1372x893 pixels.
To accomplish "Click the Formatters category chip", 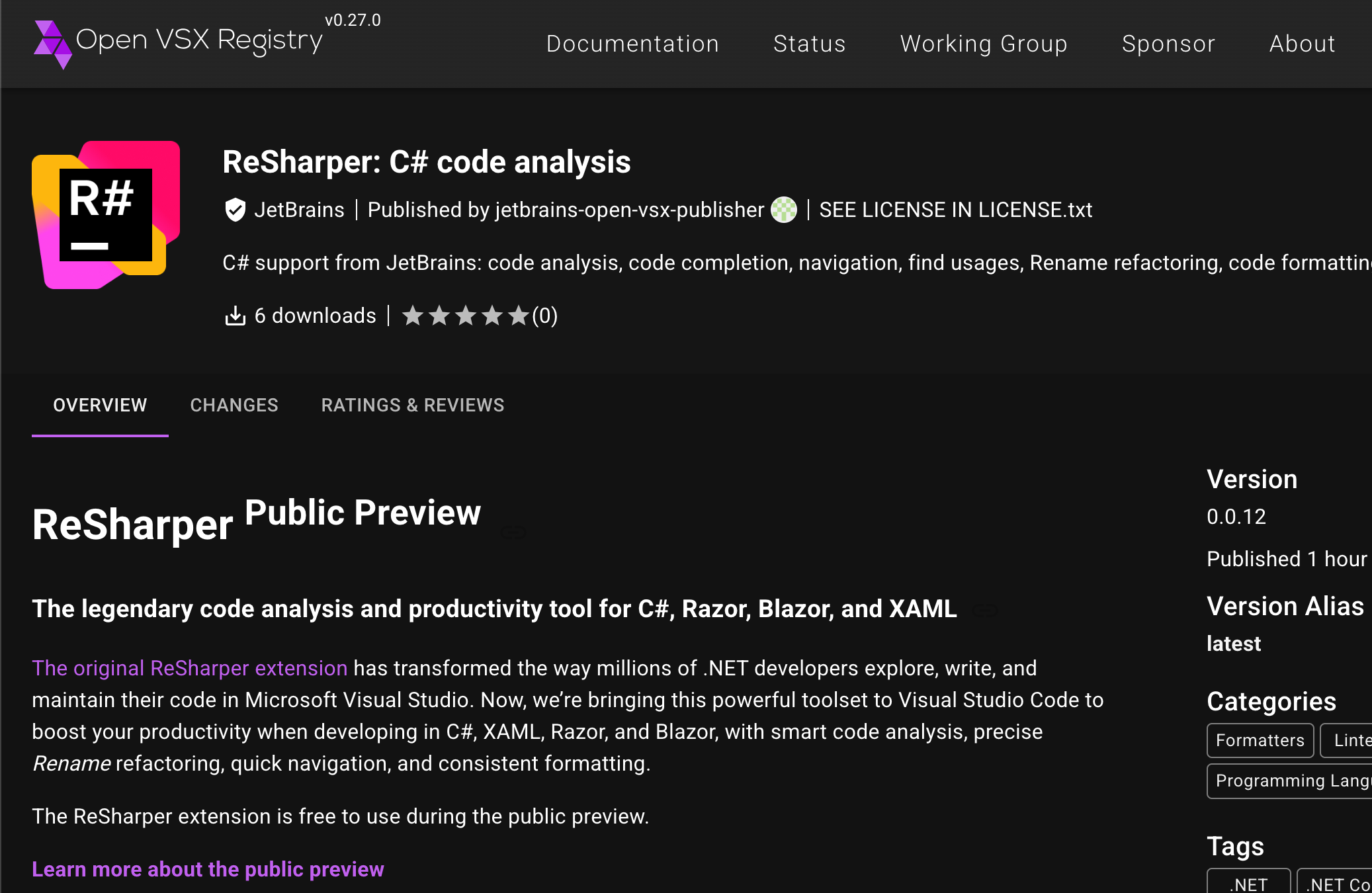I will tap(1260, 740).
